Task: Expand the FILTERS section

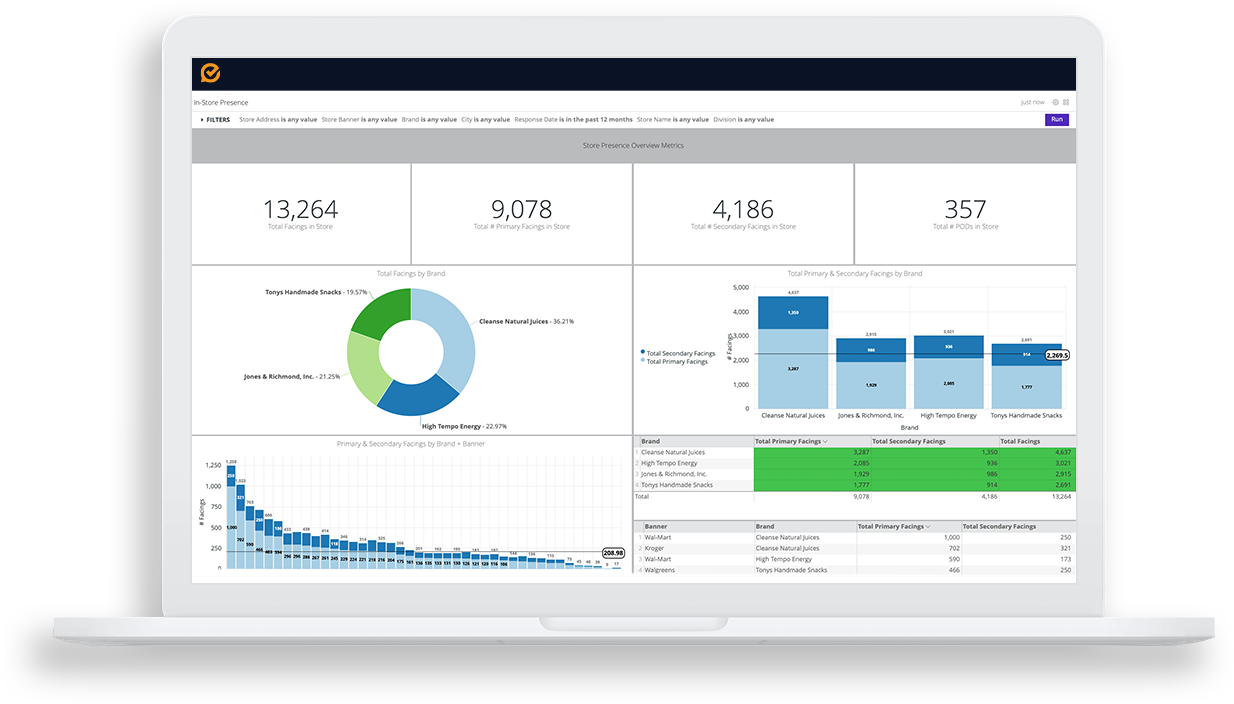Action: point(216,119)
